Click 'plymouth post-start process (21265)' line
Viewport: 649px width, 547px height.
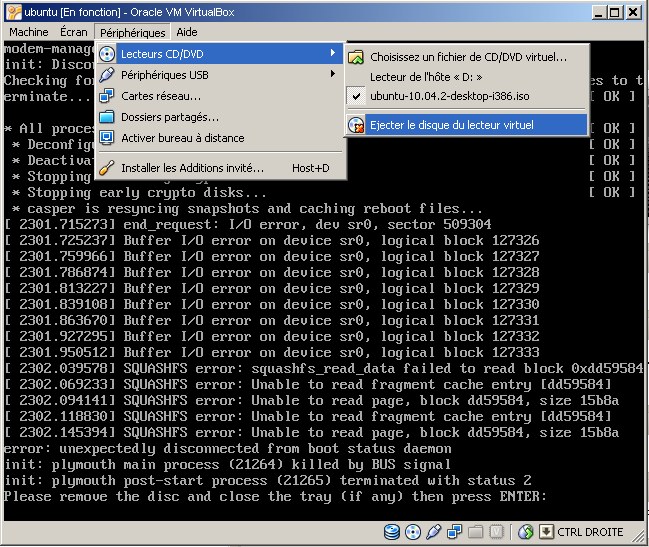[x=268, y=481]
